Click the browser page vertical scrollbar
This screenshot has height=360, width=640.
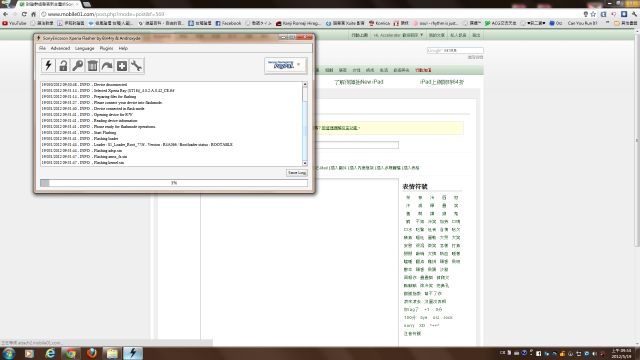(637, 141)
